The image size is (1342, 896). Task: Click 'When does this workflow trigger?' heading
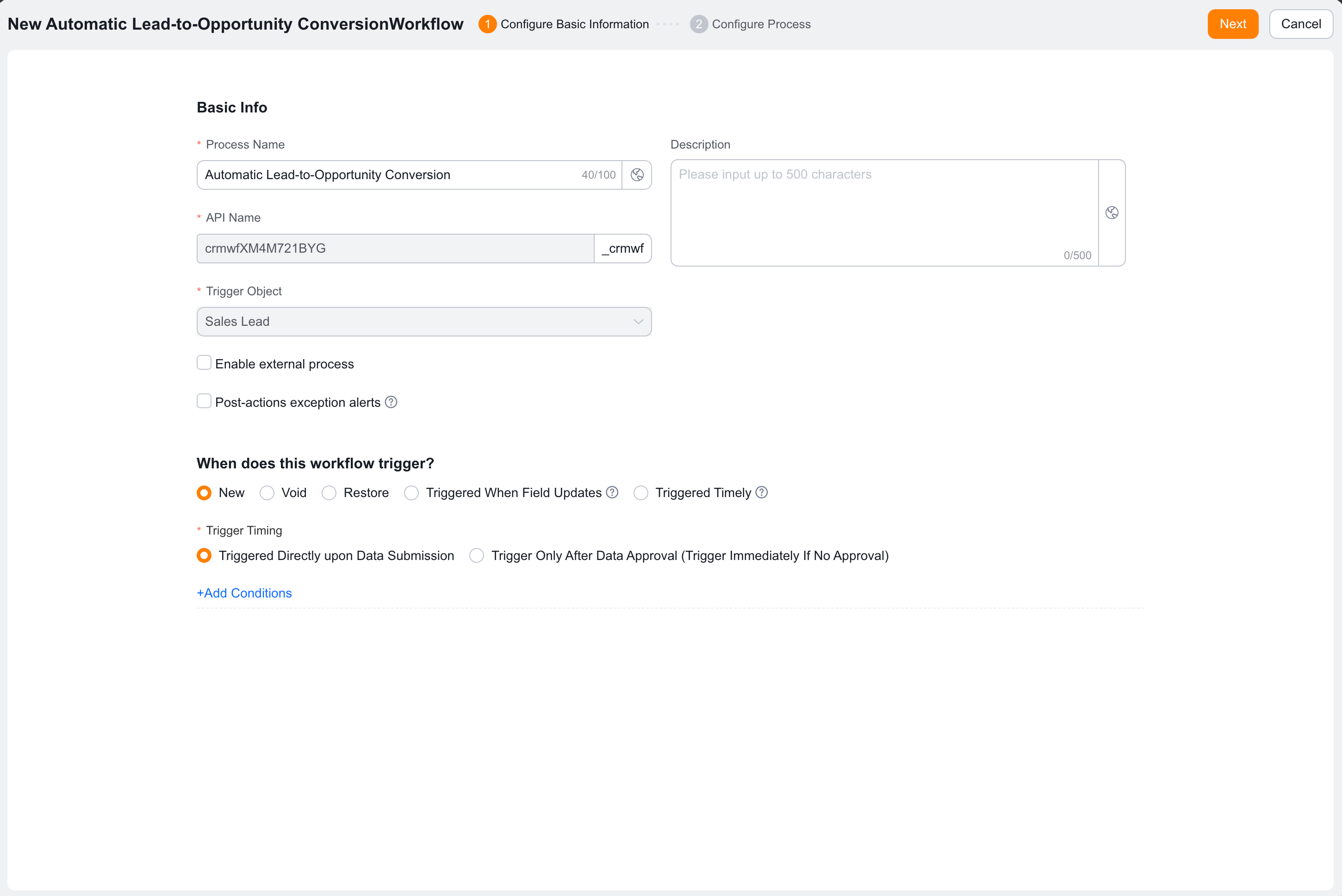click(x=315, y=463)
